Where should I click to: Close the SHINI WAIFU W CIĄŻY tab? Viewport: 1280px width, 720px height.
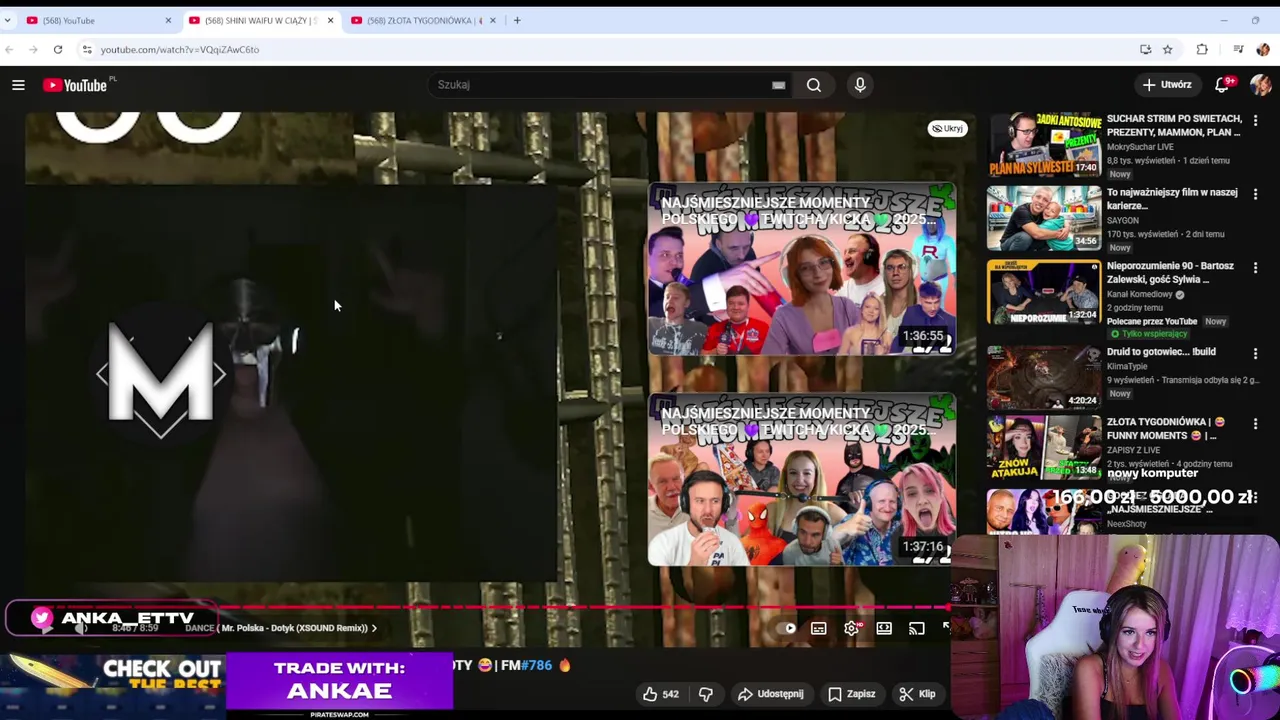pyautogui.click(x=330, y=20)
